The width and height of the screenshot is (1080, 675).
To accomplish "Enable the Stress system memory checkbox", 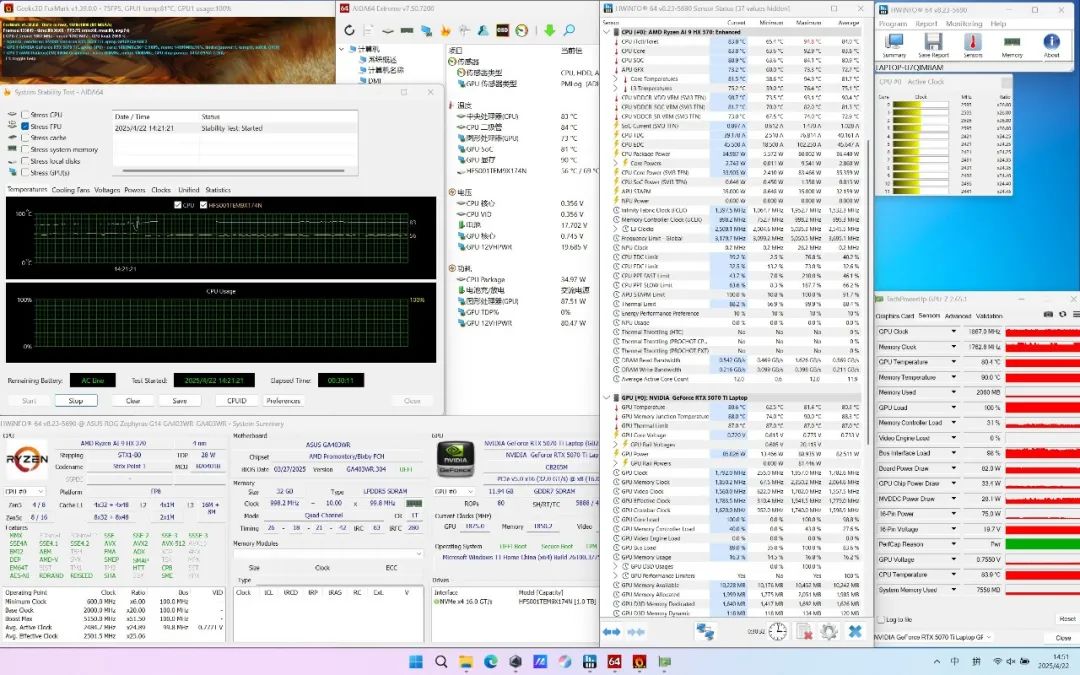I will 25,149.
